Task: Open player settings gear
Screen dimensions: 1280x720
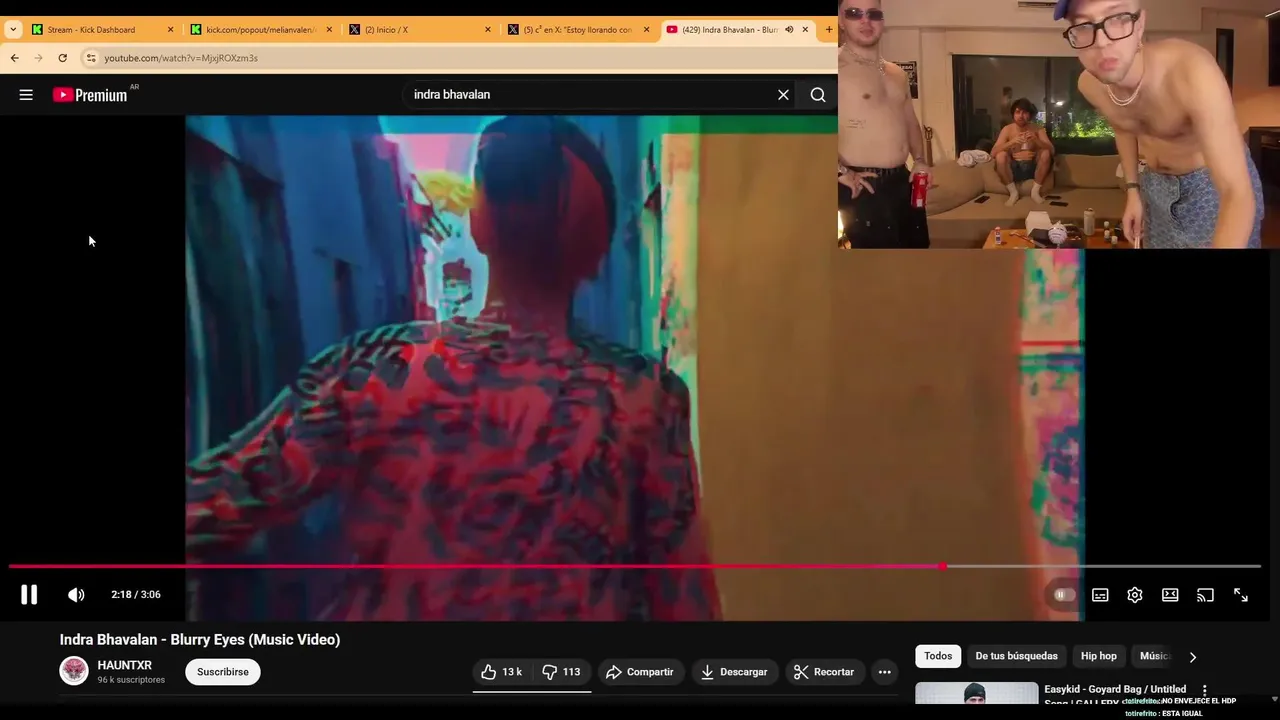Action: coord(1135,595)
